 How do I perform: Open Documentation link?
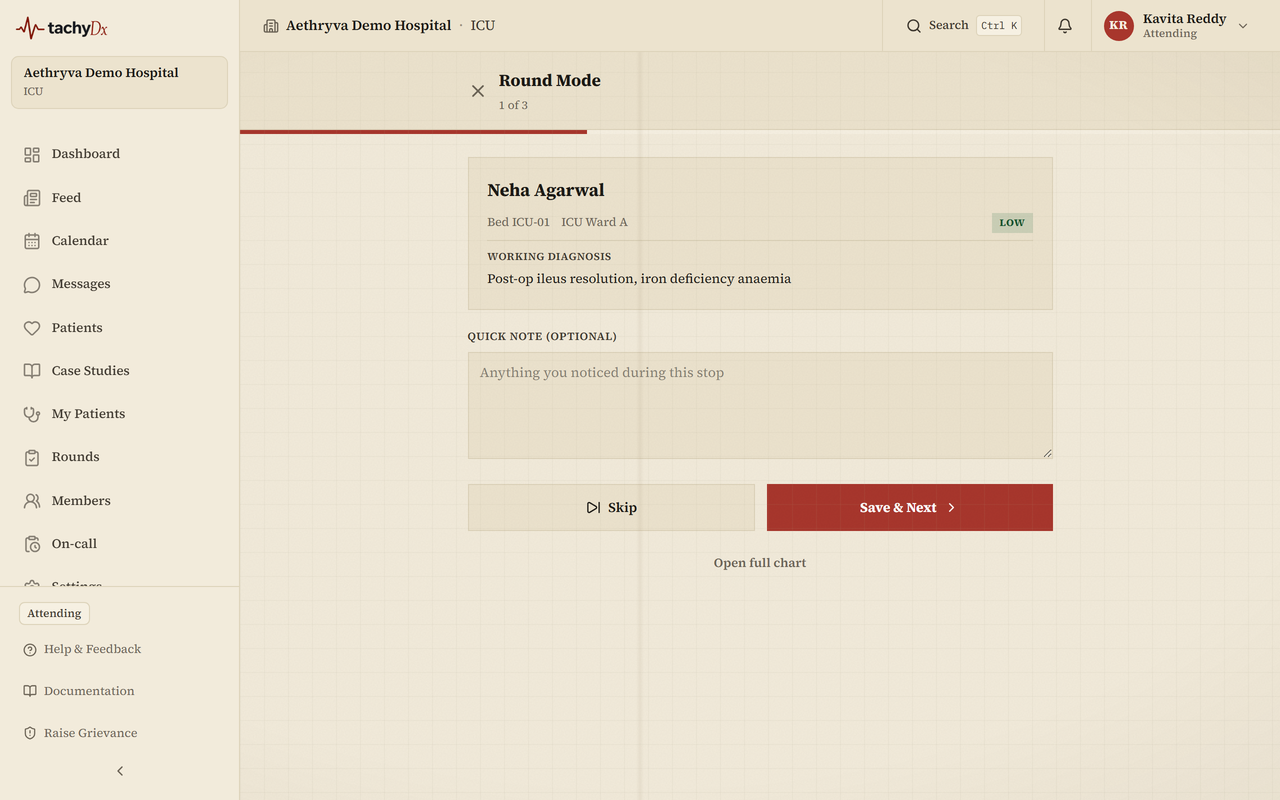coord(78,691)
